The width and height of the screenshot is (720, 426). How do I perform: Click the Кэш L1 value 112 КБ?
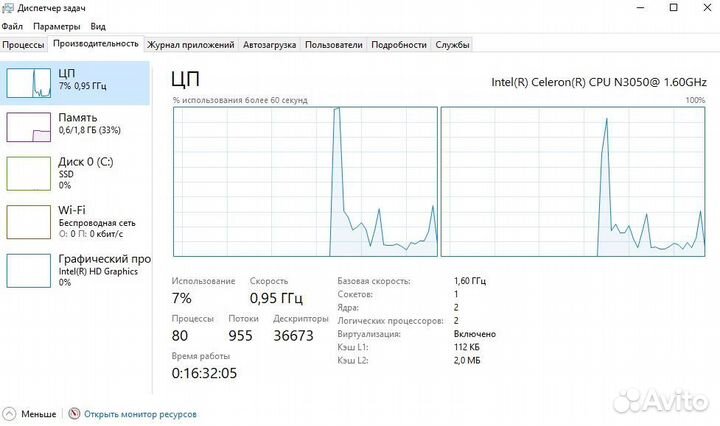click(x=467, y=348)
